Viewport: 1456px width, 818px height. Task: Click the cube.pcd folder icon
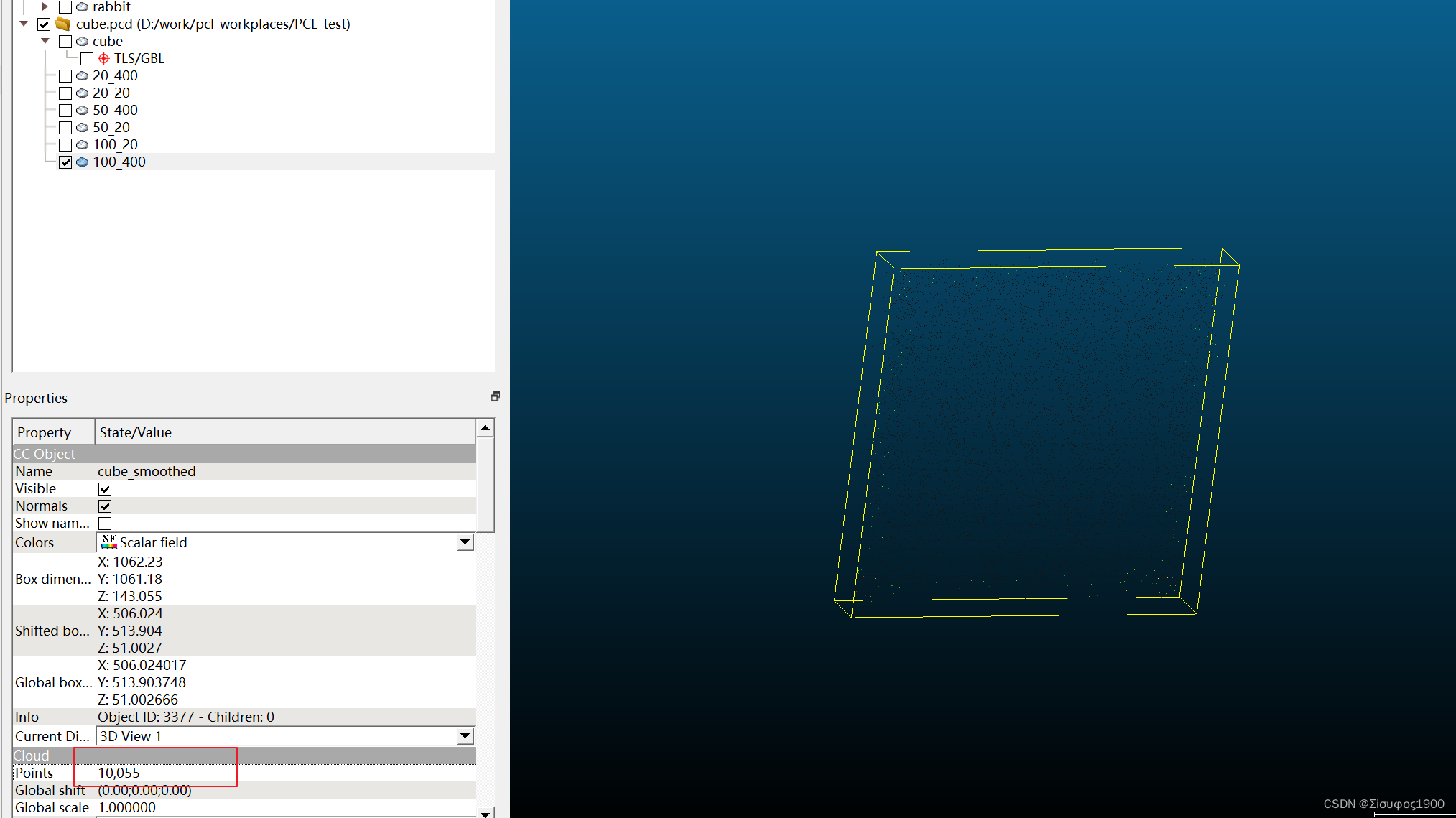[x=63, y=24]
